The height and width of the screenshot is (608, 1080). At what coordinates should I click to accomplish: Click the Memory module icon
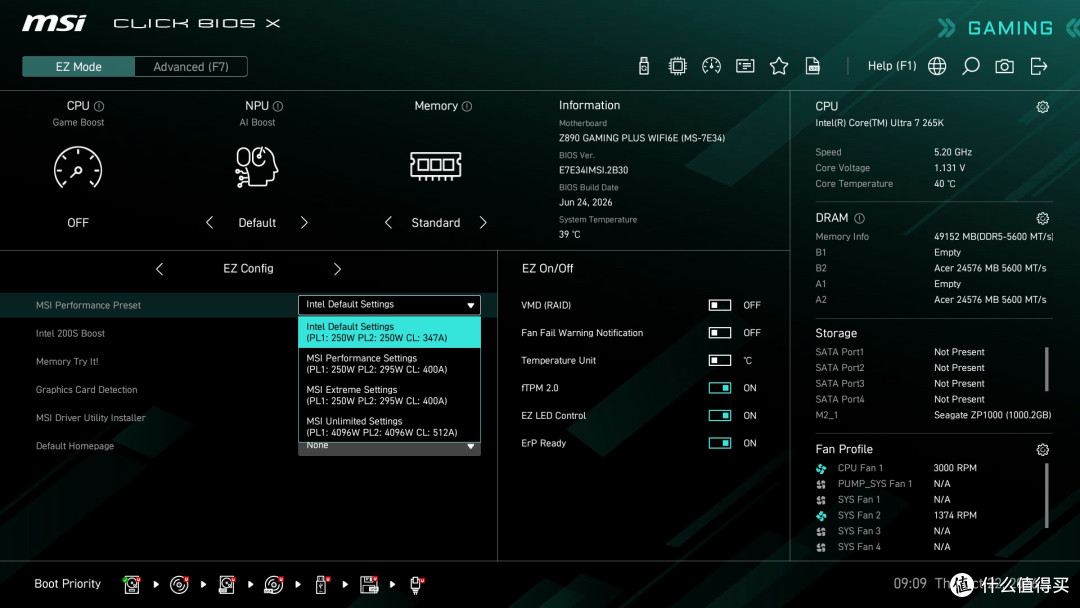tap(435, 166)
